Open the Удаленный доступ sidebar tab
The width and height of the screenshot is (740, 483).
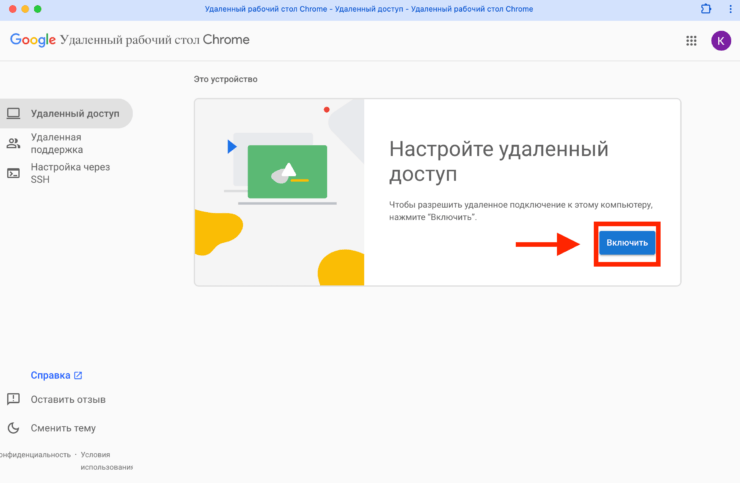pyautogui.click(x=66, y=113)
